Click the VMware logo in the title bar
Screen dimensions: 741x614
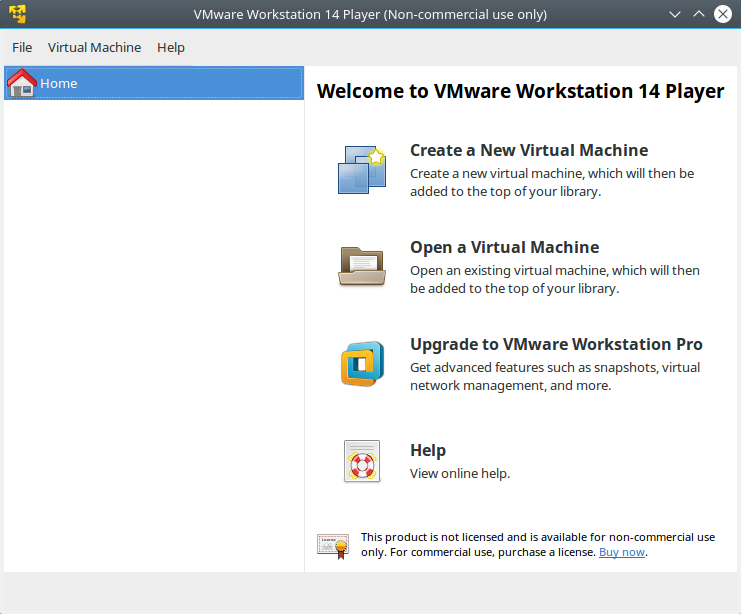[18, 14]
